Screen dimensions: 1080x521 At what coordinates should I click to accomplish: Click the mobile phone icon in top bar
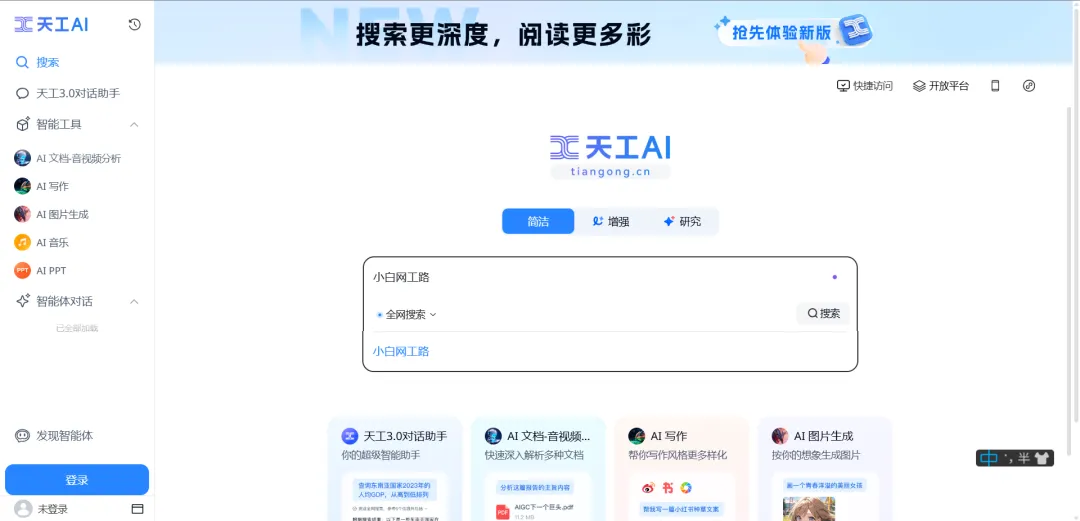tap(995, 86)
